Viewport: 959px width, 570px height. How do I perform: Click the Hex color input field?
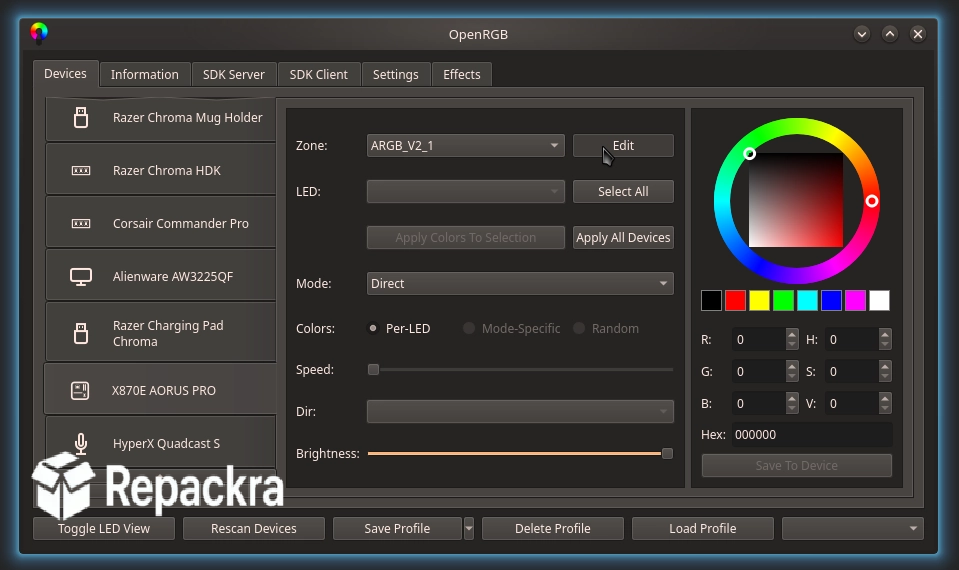(812, 435)
